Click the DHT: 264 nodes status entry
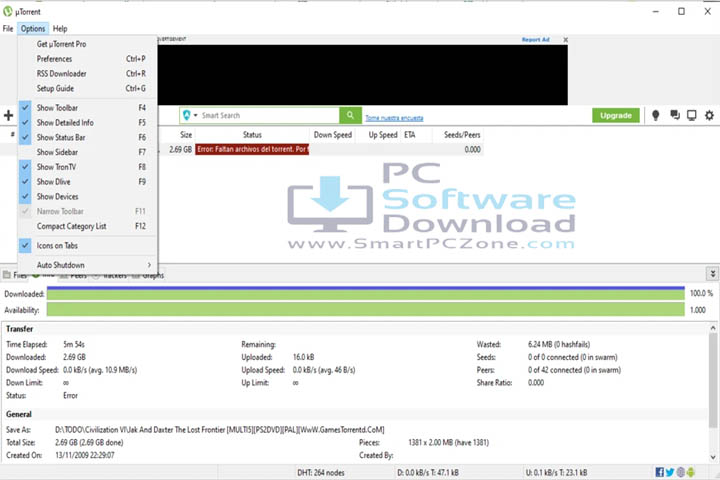Screen dimensions: 720x480 321,472
